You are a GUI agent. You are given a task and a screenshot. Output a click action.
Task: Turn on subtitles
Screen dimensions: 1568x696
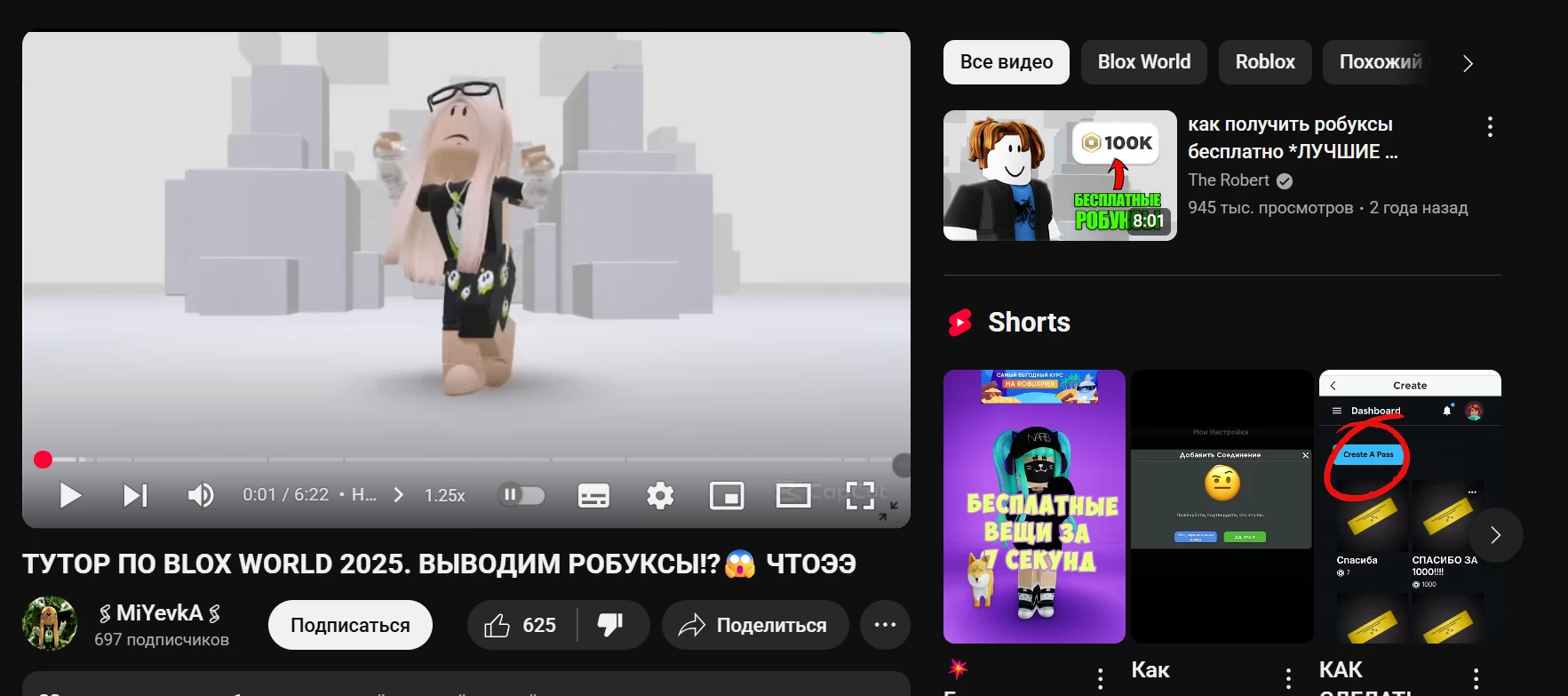pos(593,495)
